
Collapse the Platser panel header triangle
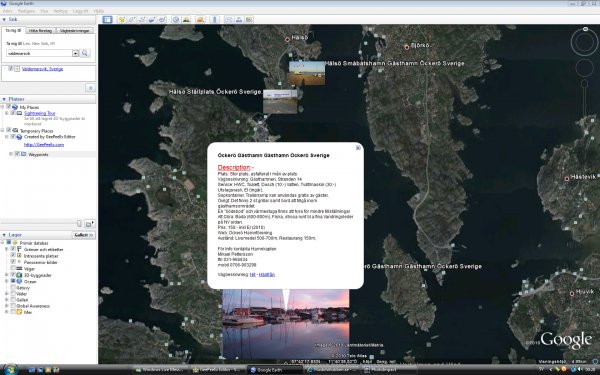4,99
